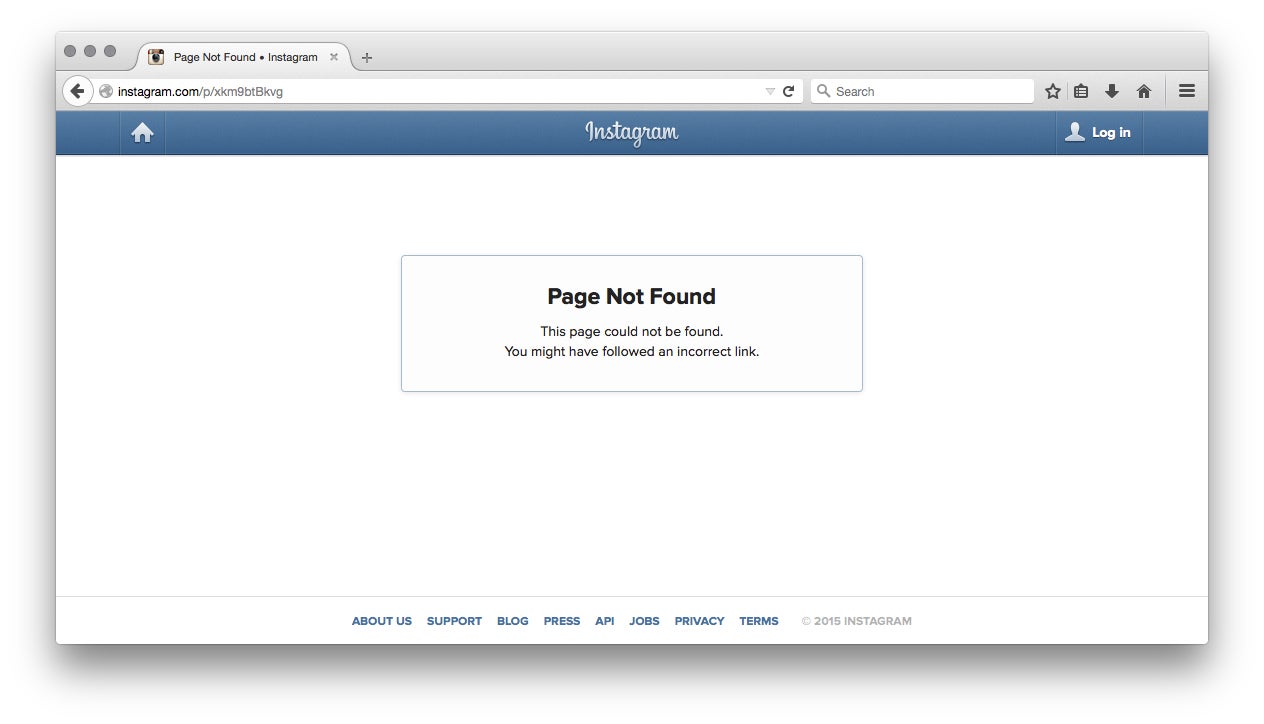This screenshot has height=724, width=1264.
Task: Open a new tab with plus button
Action: [x=367, y=58]
